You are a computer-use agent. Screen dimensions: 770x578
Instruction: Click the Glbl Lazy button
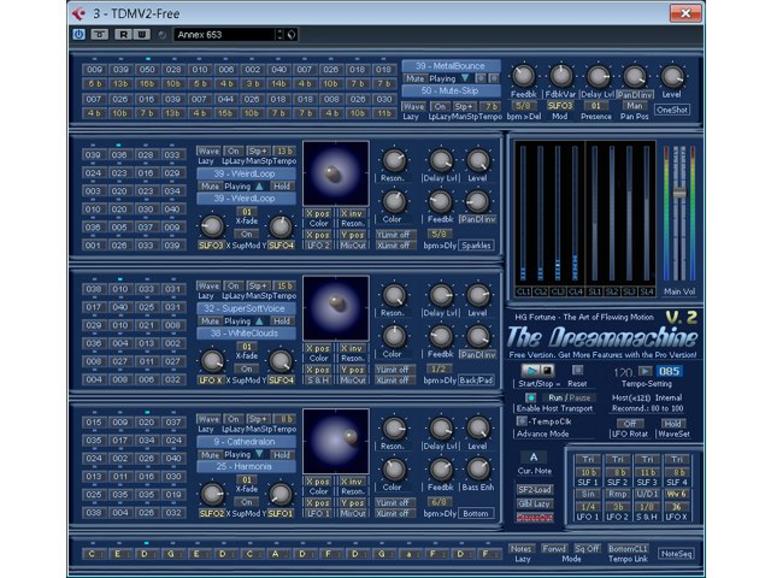(x=534, y=504)
